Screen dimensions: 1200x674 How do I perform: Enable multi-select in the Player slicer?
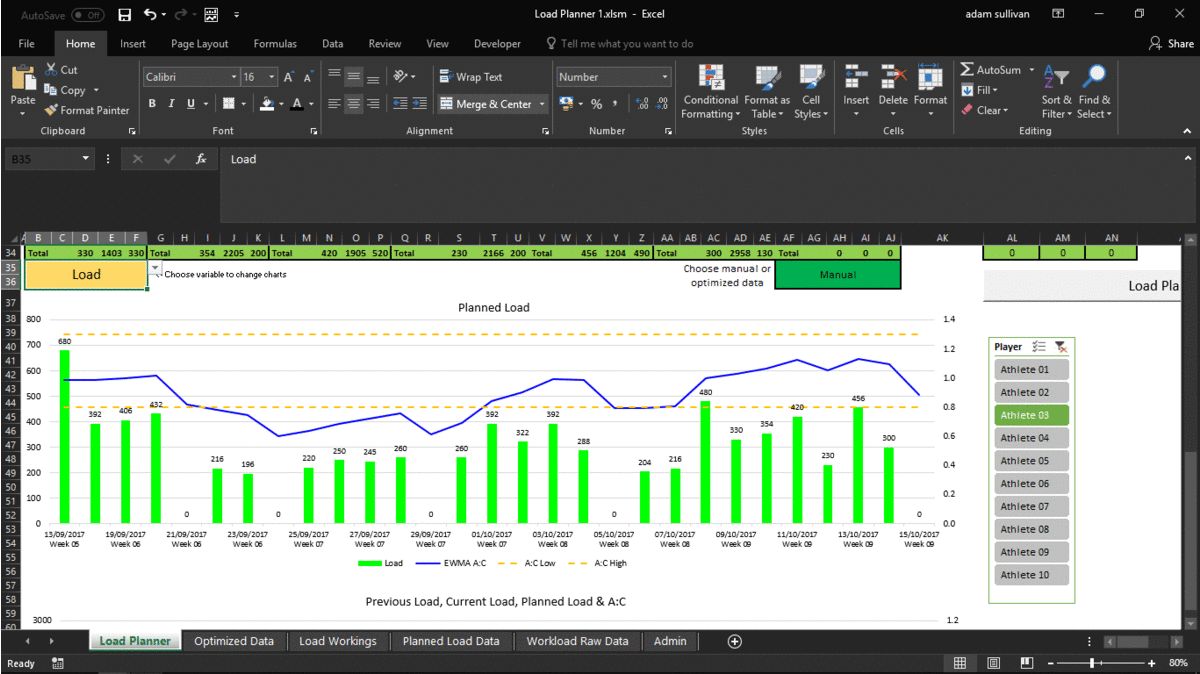[1039, 347]
